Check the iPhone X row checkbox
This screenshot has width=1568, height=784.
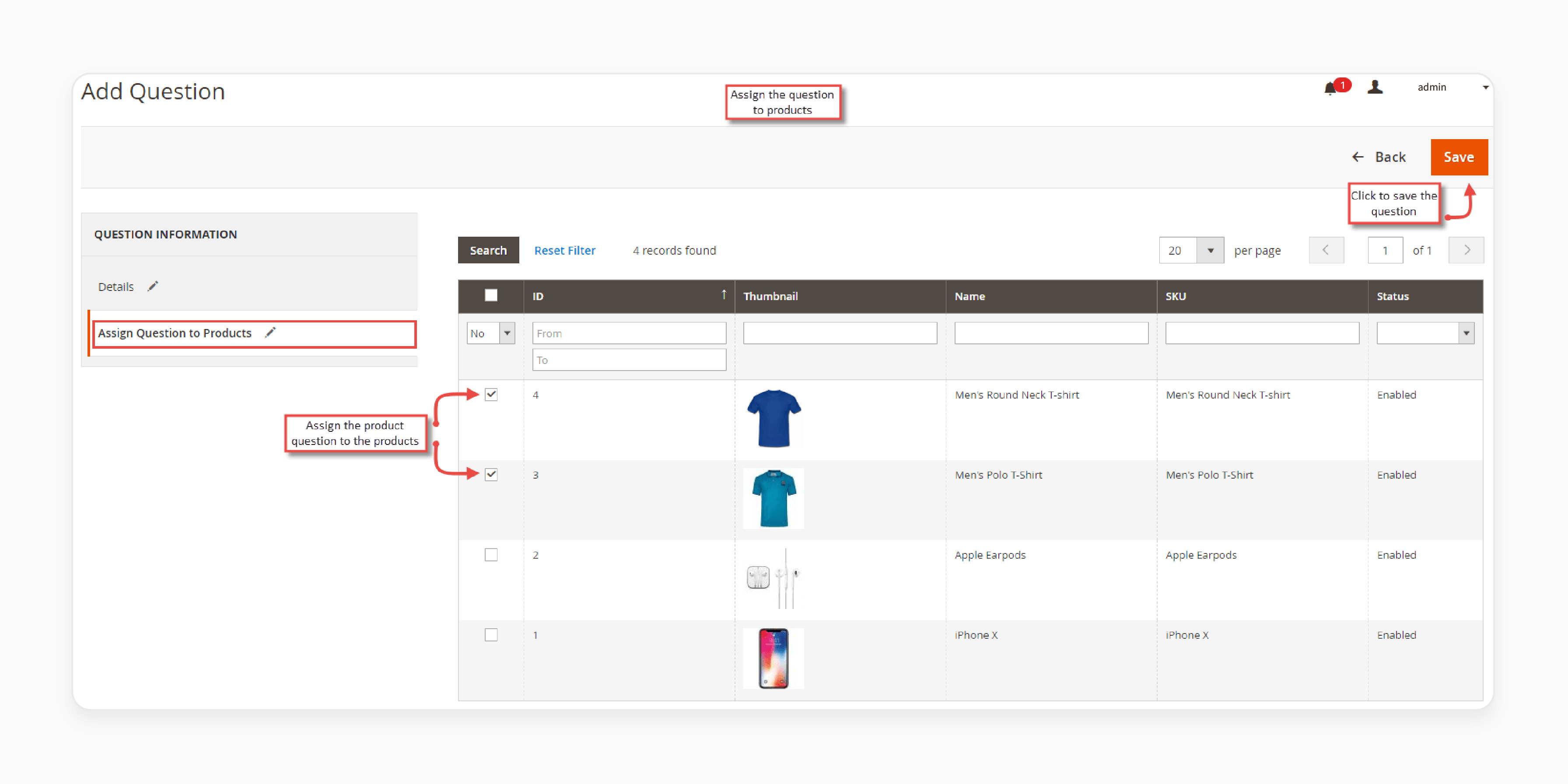pos(490,635)
